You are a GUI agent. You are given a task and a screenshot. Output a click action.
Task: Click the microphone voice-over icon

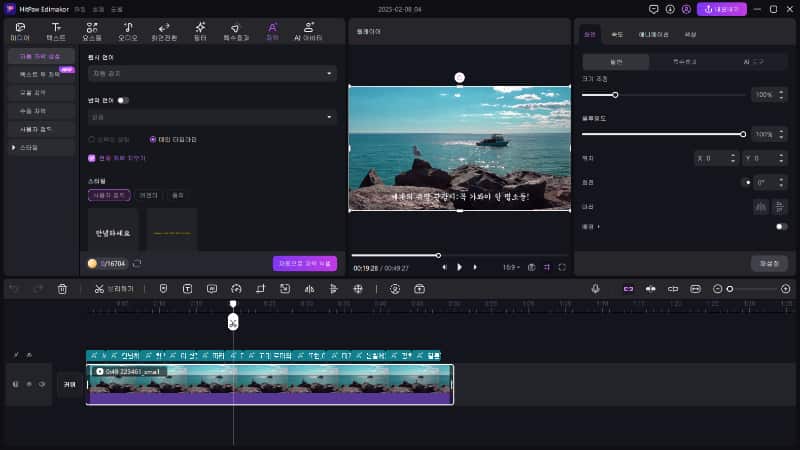tap(595, 289)
